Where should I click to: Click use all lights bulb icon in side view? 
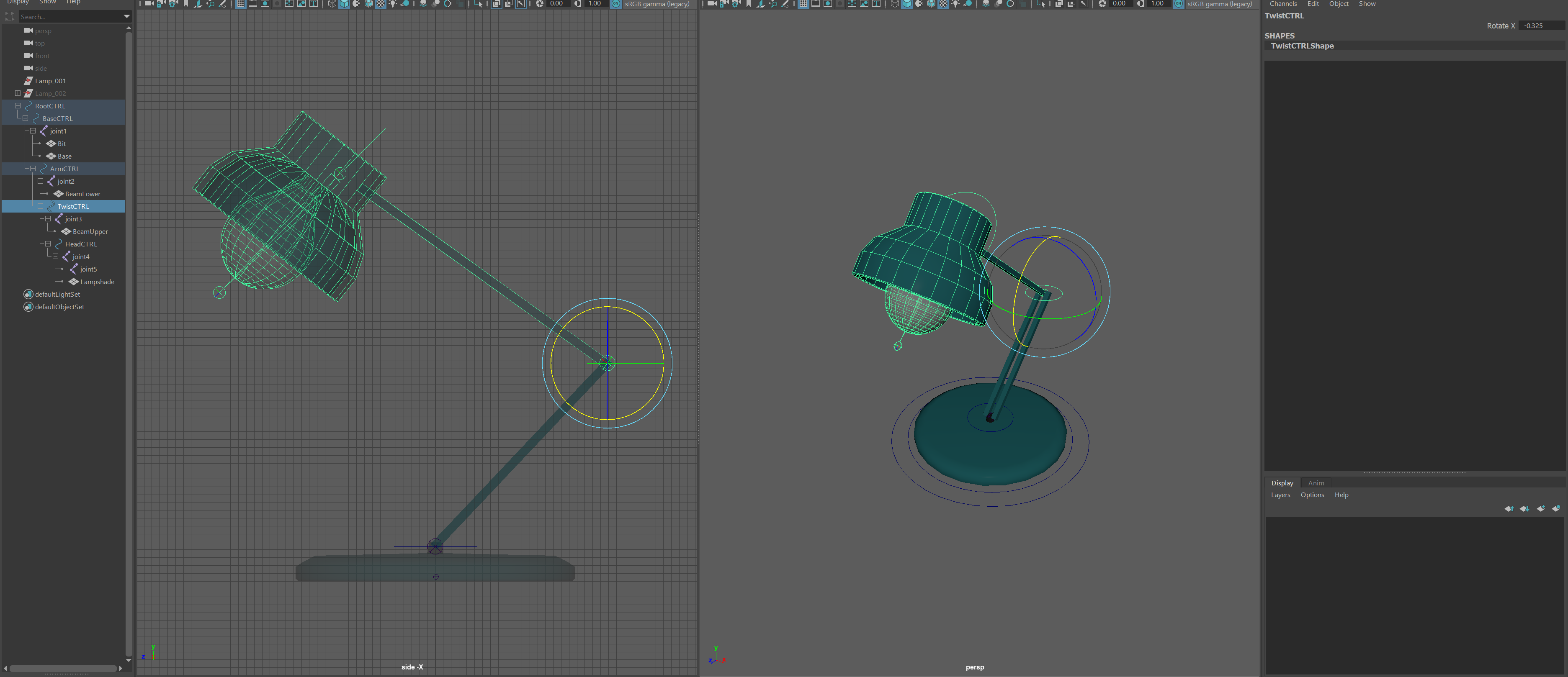(393, 4)
